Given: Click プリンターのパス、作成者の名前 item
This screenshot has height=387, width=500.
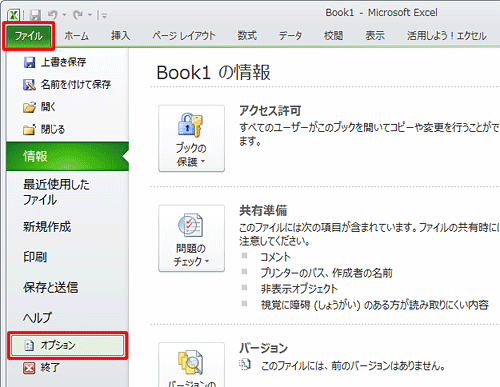Looking at the screenshot, I should pyautogui.click(x=326, y=273).
